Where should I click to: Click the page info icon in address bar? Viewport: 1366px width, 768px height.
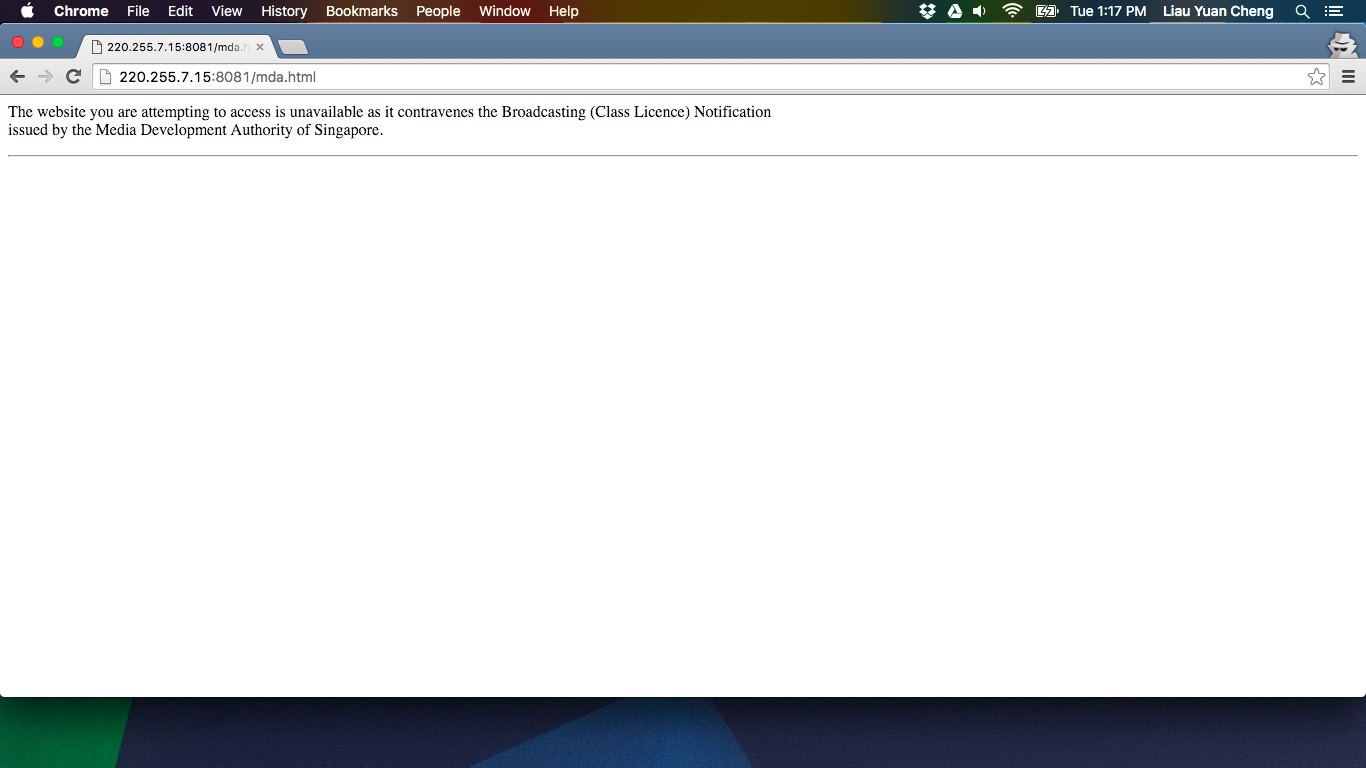click(105, 77)
